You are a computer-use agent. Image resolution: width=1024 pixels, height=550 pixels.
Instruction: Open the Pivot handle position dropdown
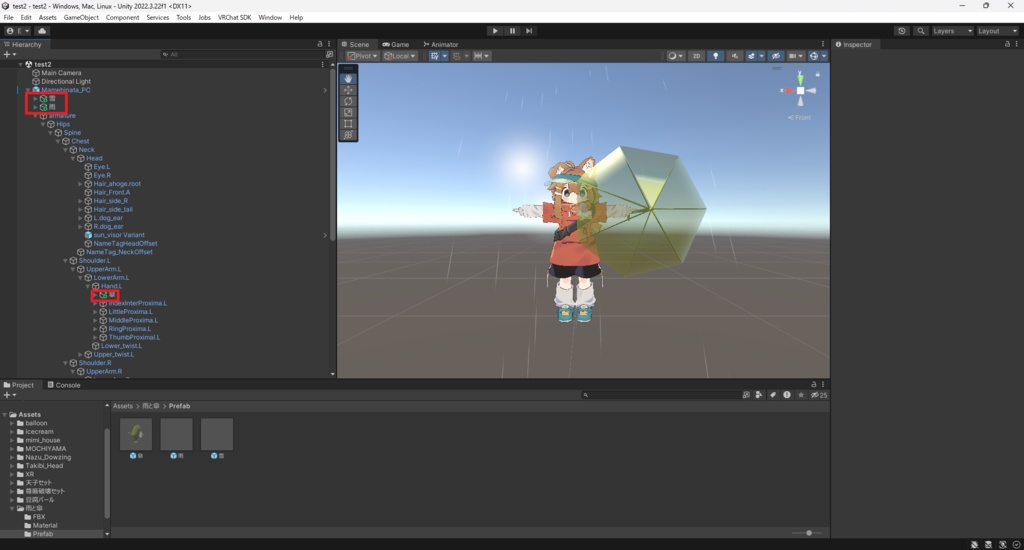362,56
